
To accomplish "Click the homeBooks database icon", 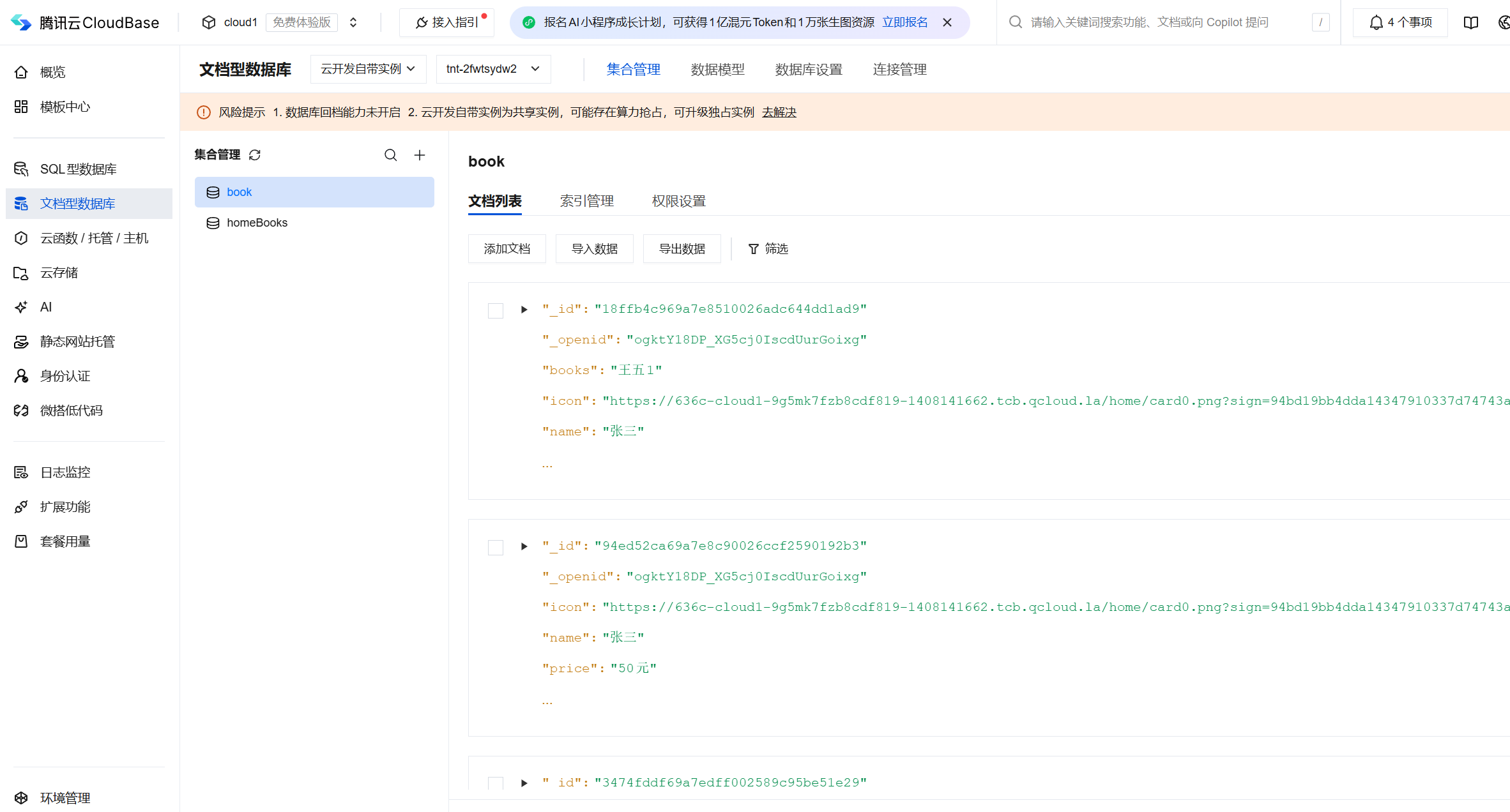I will tap(213, 223).
